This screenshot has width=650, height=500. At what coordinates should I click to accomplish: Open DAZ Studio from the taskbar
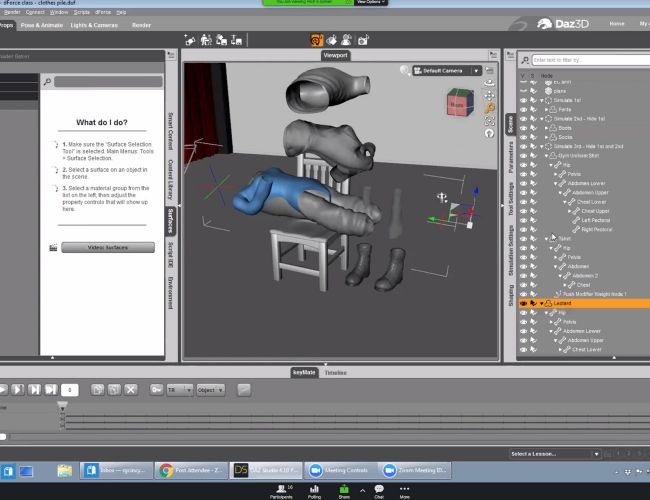(264, 470)
